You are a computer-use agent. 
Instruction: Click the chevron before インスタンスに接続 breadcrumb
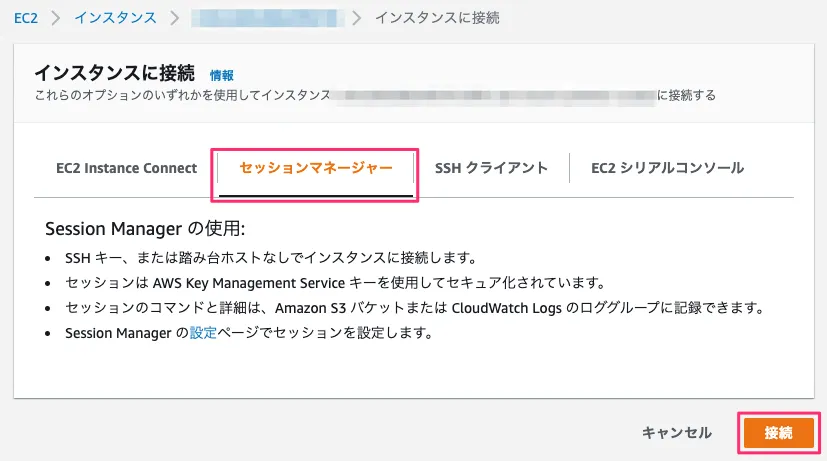click(x=358, y=17)
